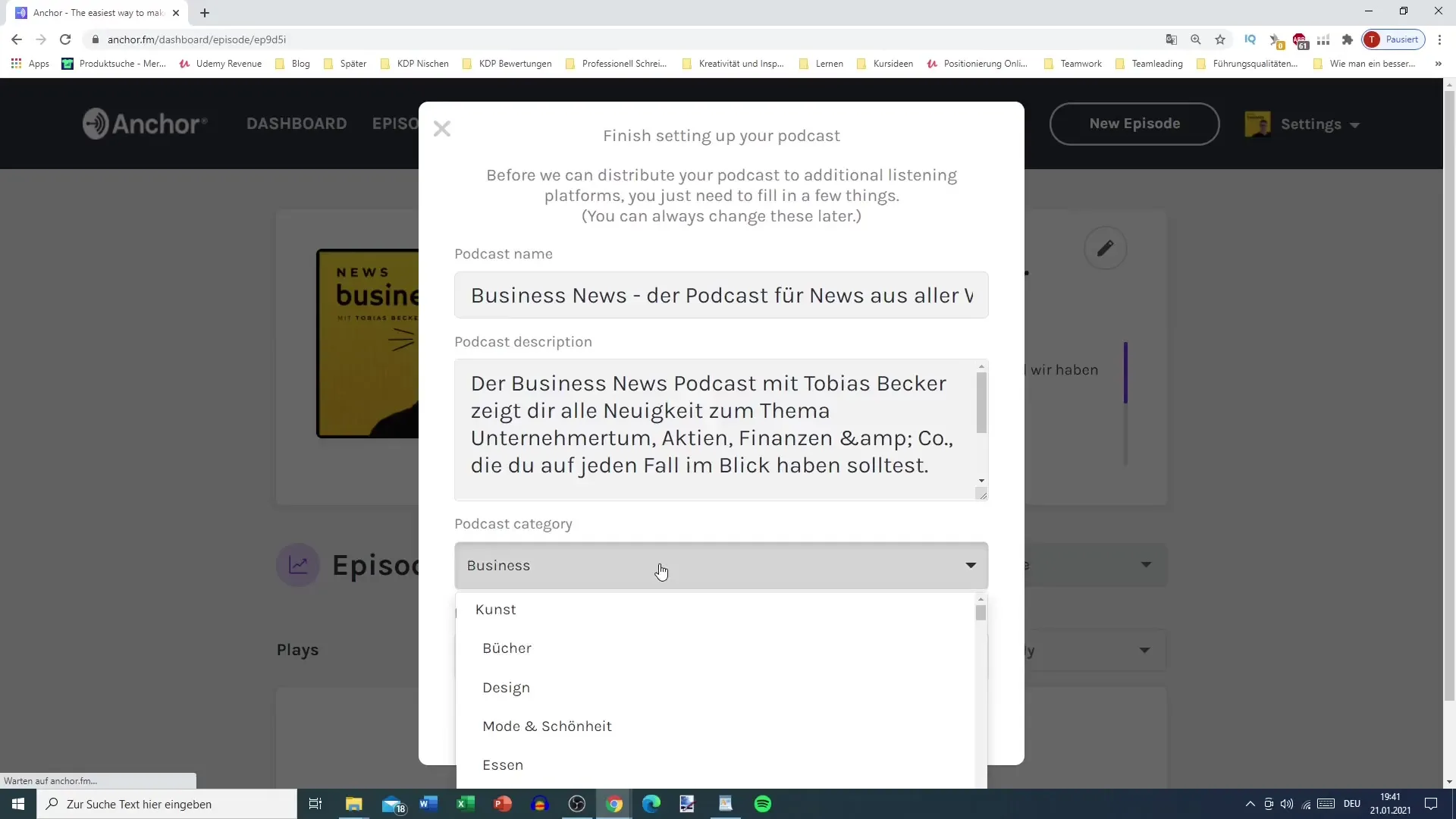Click the category list scrollbar thumb

[981, 612]
